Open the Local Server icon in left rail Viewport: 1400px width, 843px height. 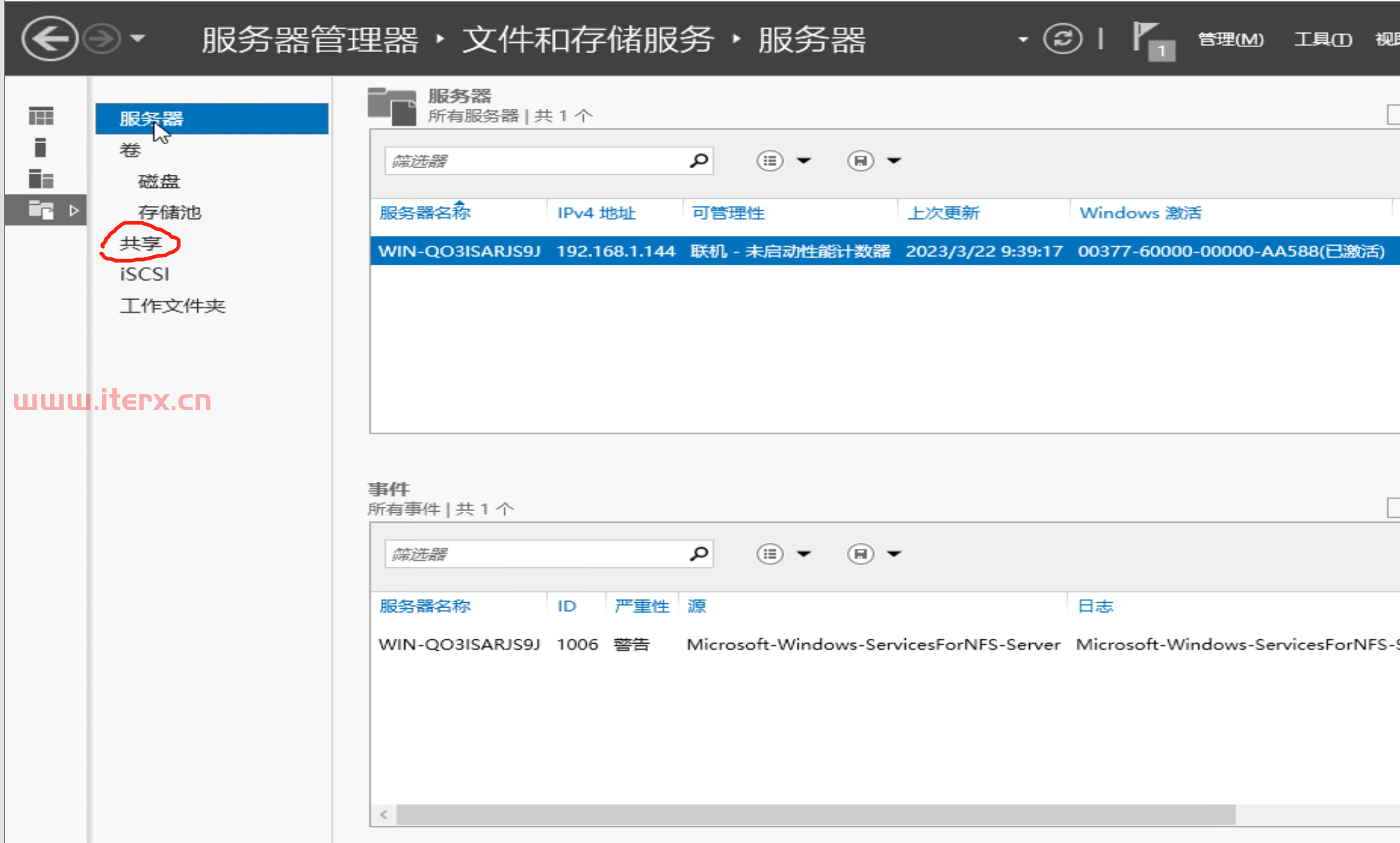pyautogui.click(x=40, y=147)
